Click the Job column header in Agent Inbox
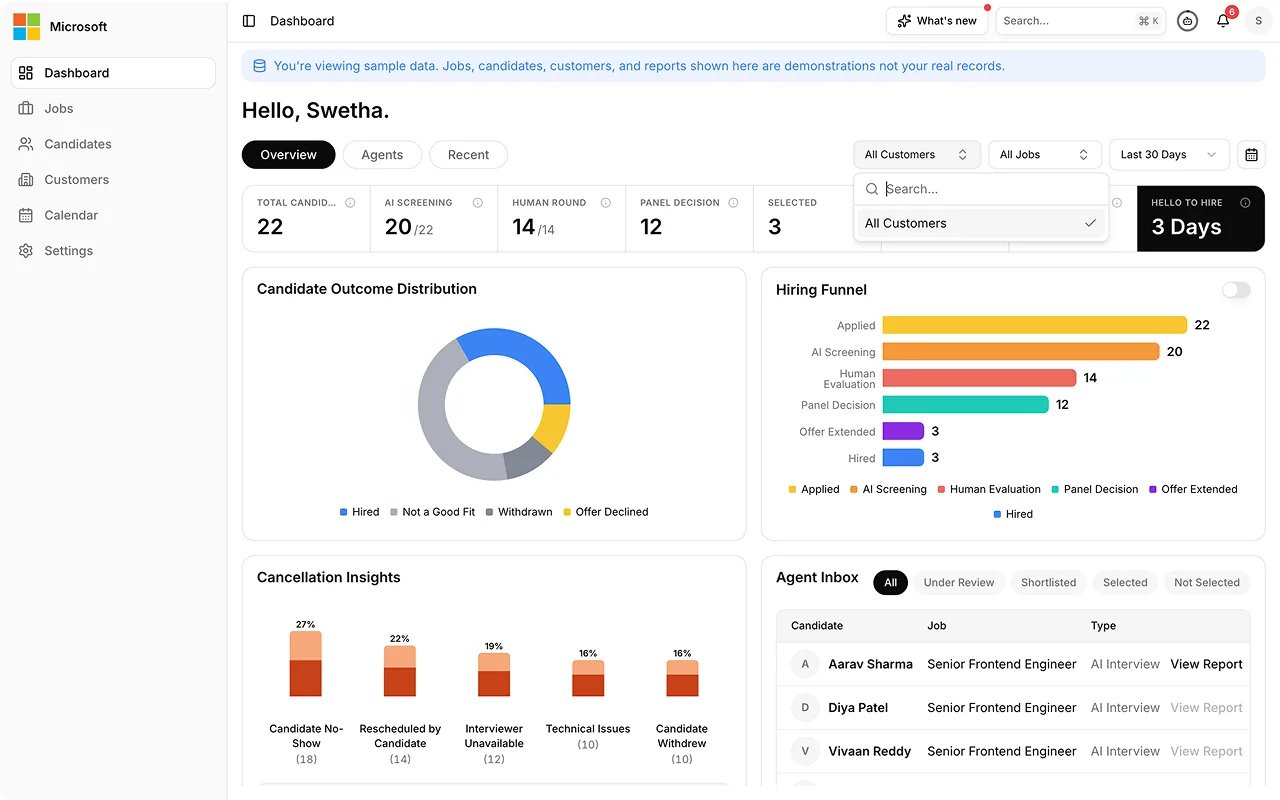Screen dimensions: 1280x800 coord(937,626)
